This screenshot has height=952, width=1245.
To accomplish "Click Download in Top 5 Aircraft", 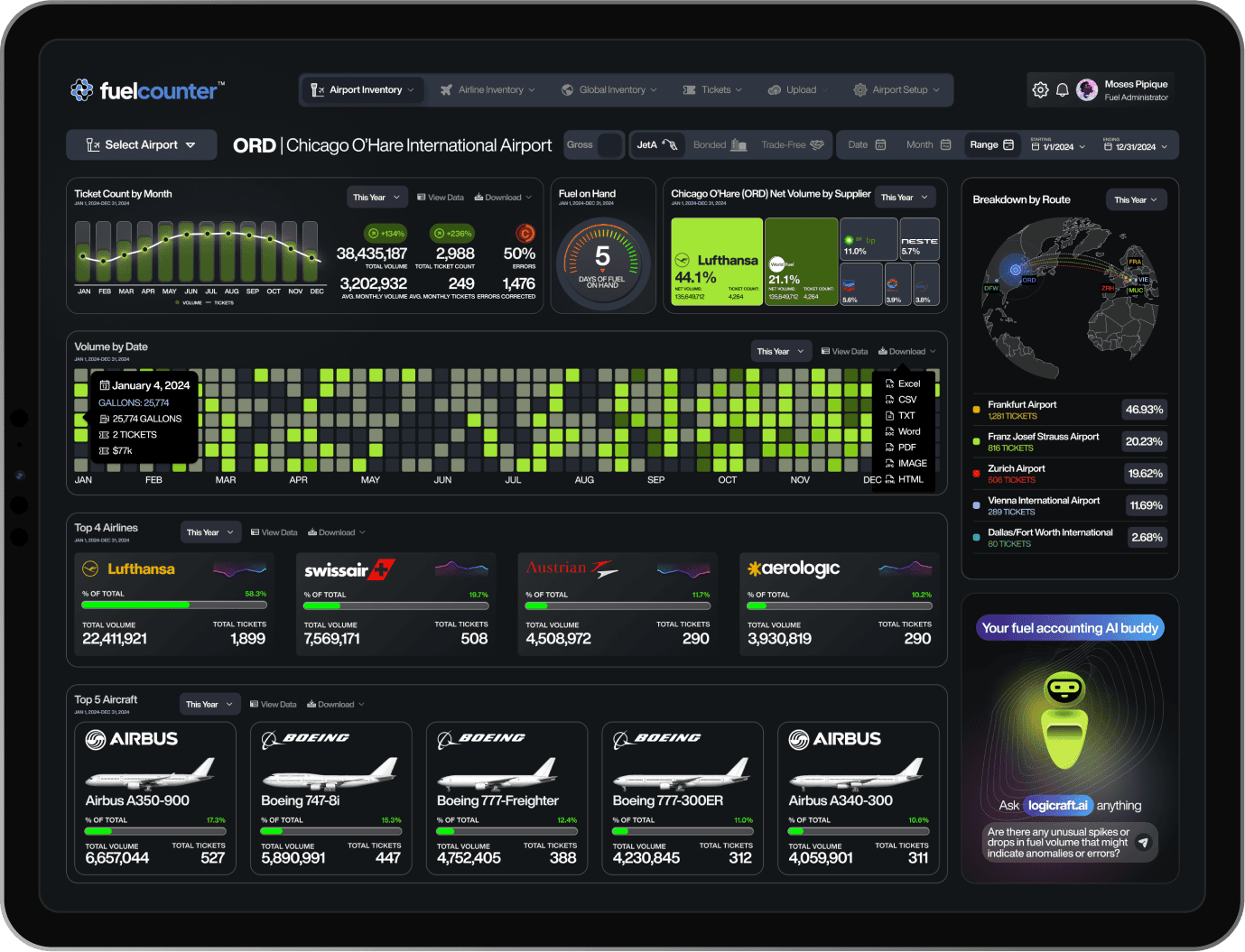I will (x=336, y=705).
